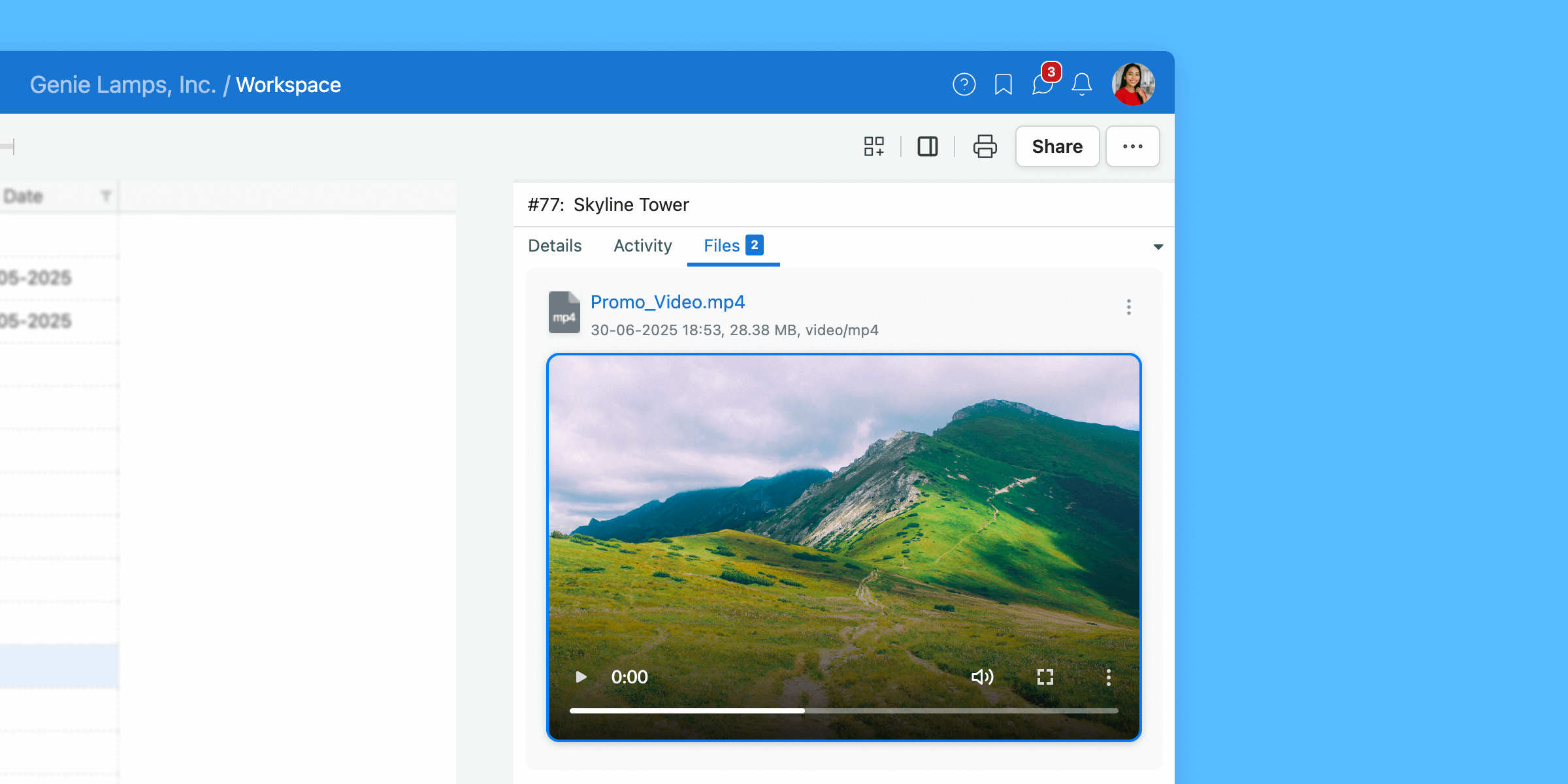
Task: Click the Share button
Action: (1057, 146)
